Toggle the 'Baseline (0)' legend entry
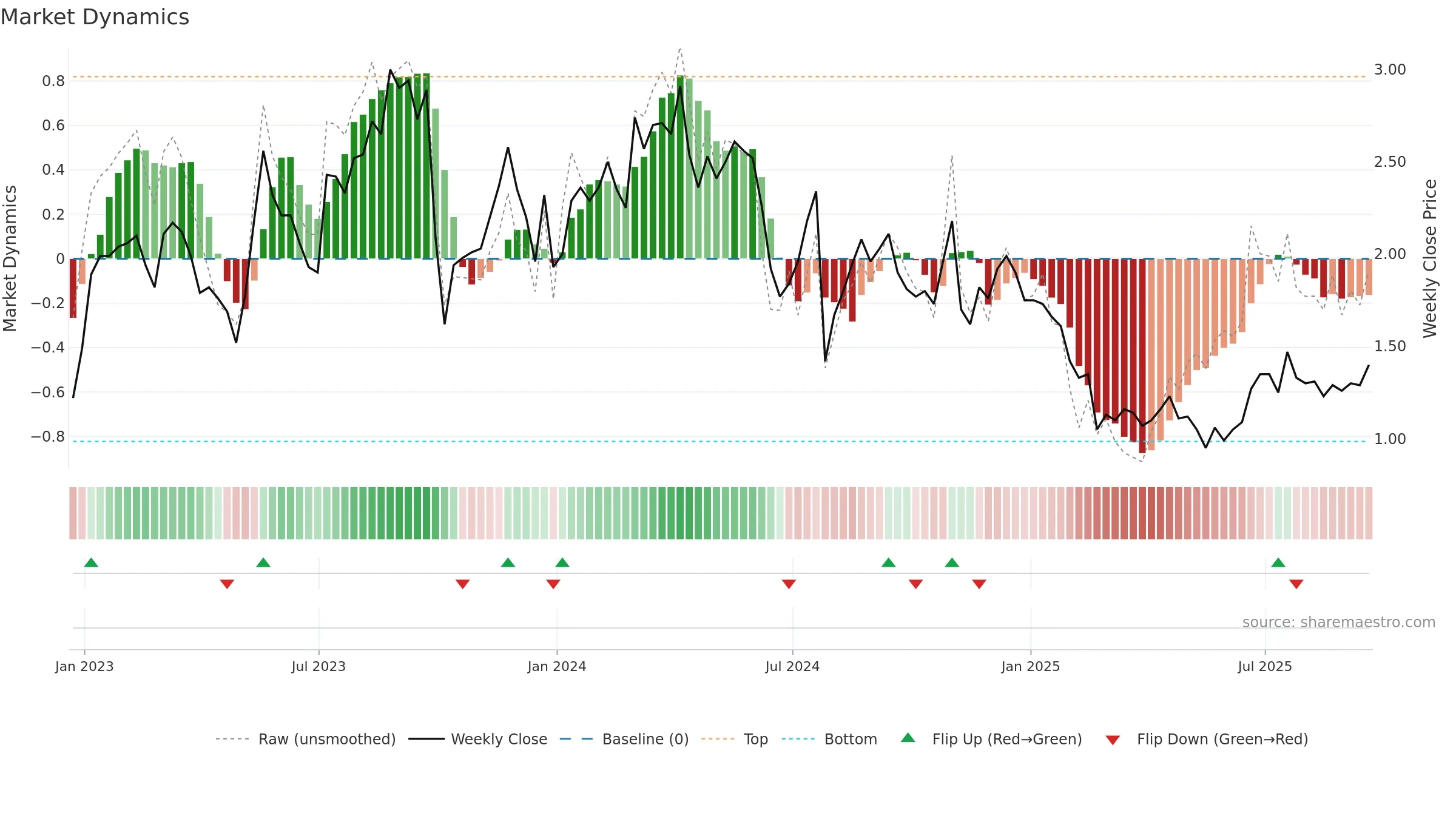 (x=645, y=739)
